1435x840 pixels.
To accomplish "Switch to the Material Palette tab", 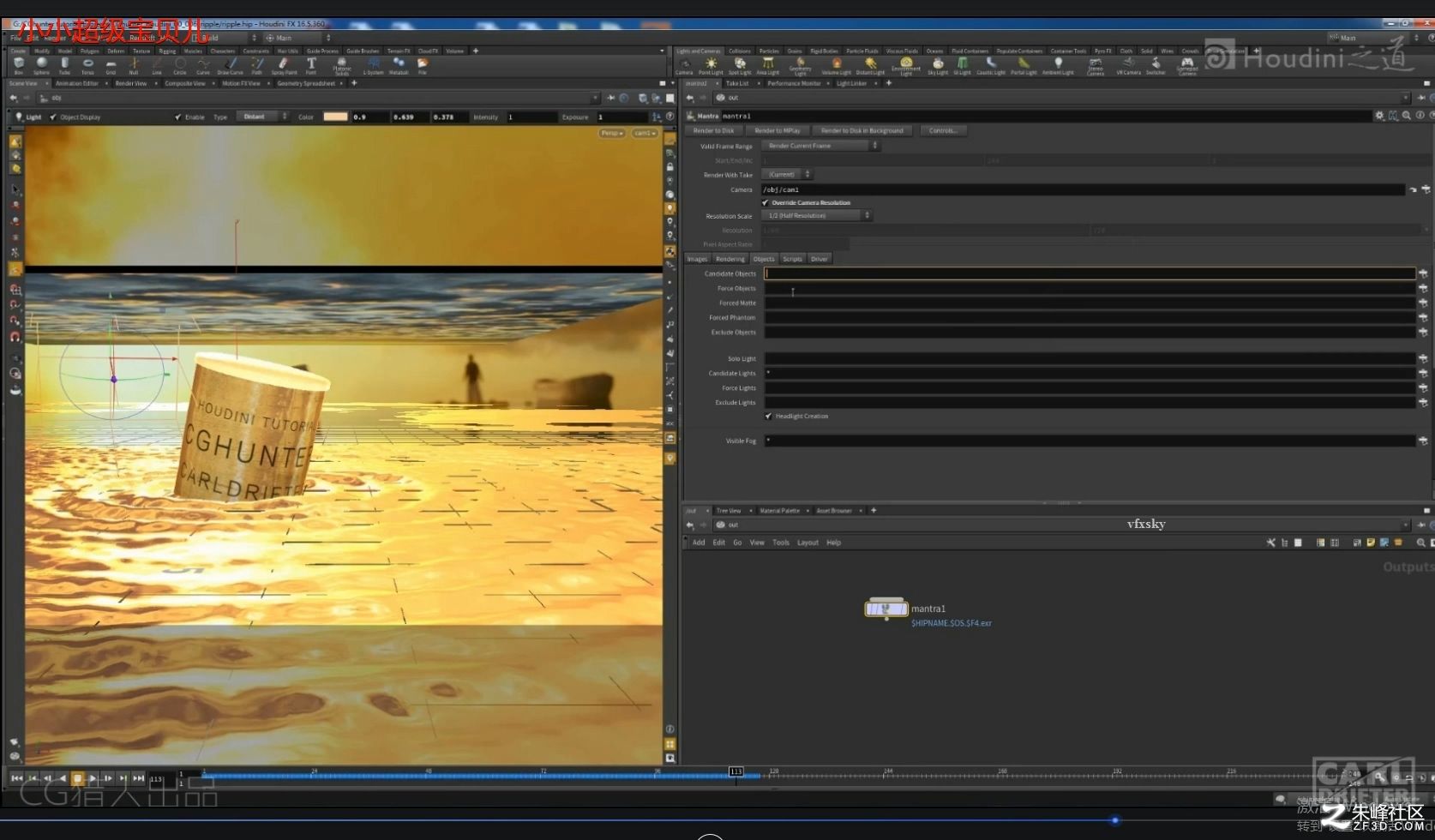I will click(x=779, y=511).
